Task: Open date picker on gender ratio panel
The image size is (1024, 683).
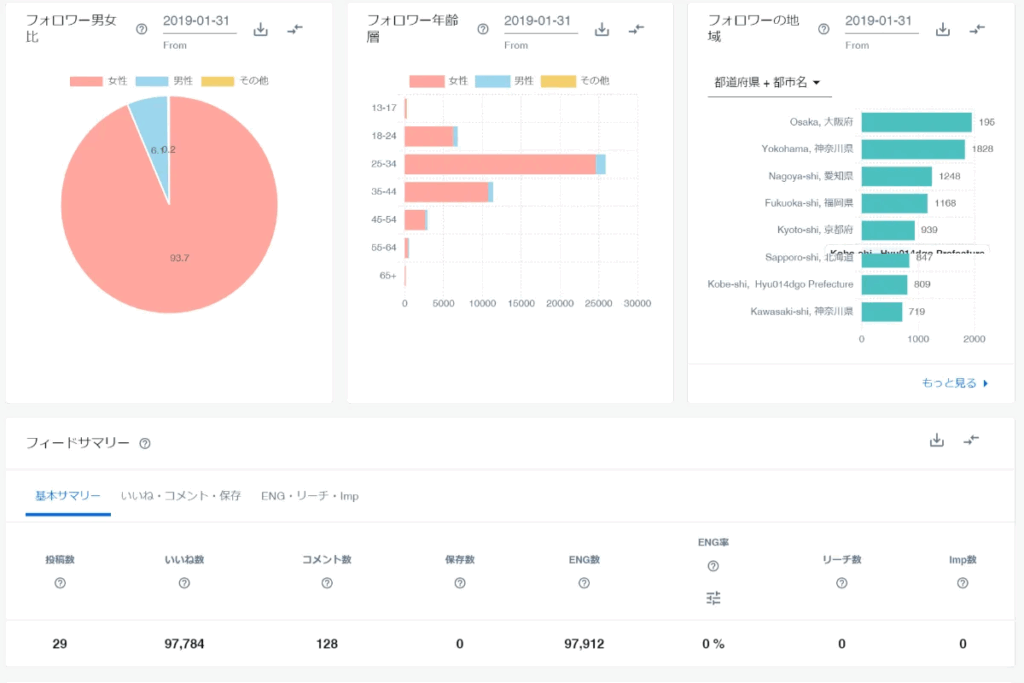Action: point(199,21)
